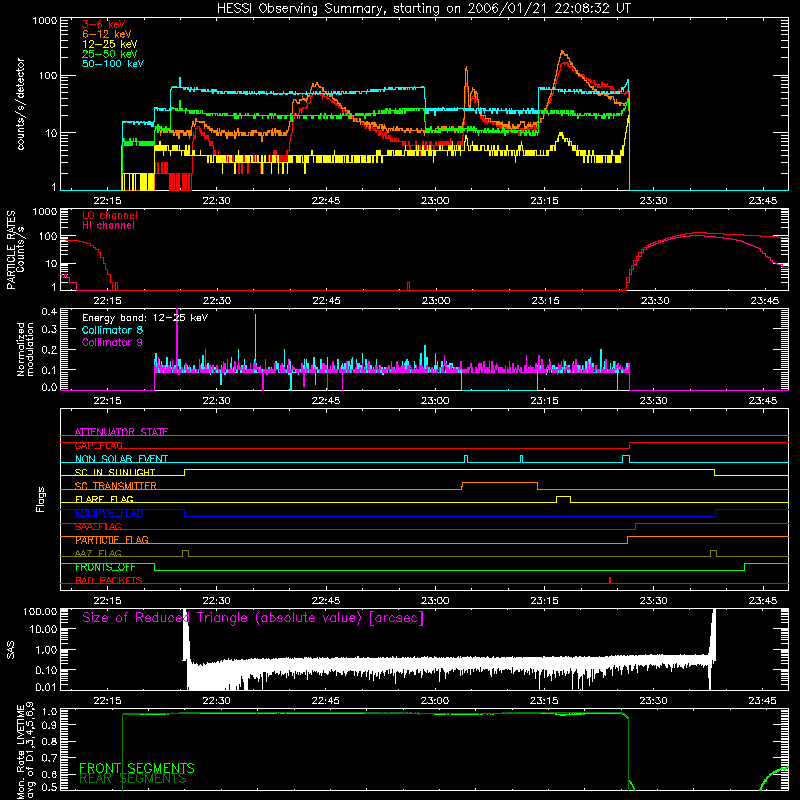Click the HESSI Observing Summary plot title
Viewport: 800px width, 800px height.
coord(423,9)
